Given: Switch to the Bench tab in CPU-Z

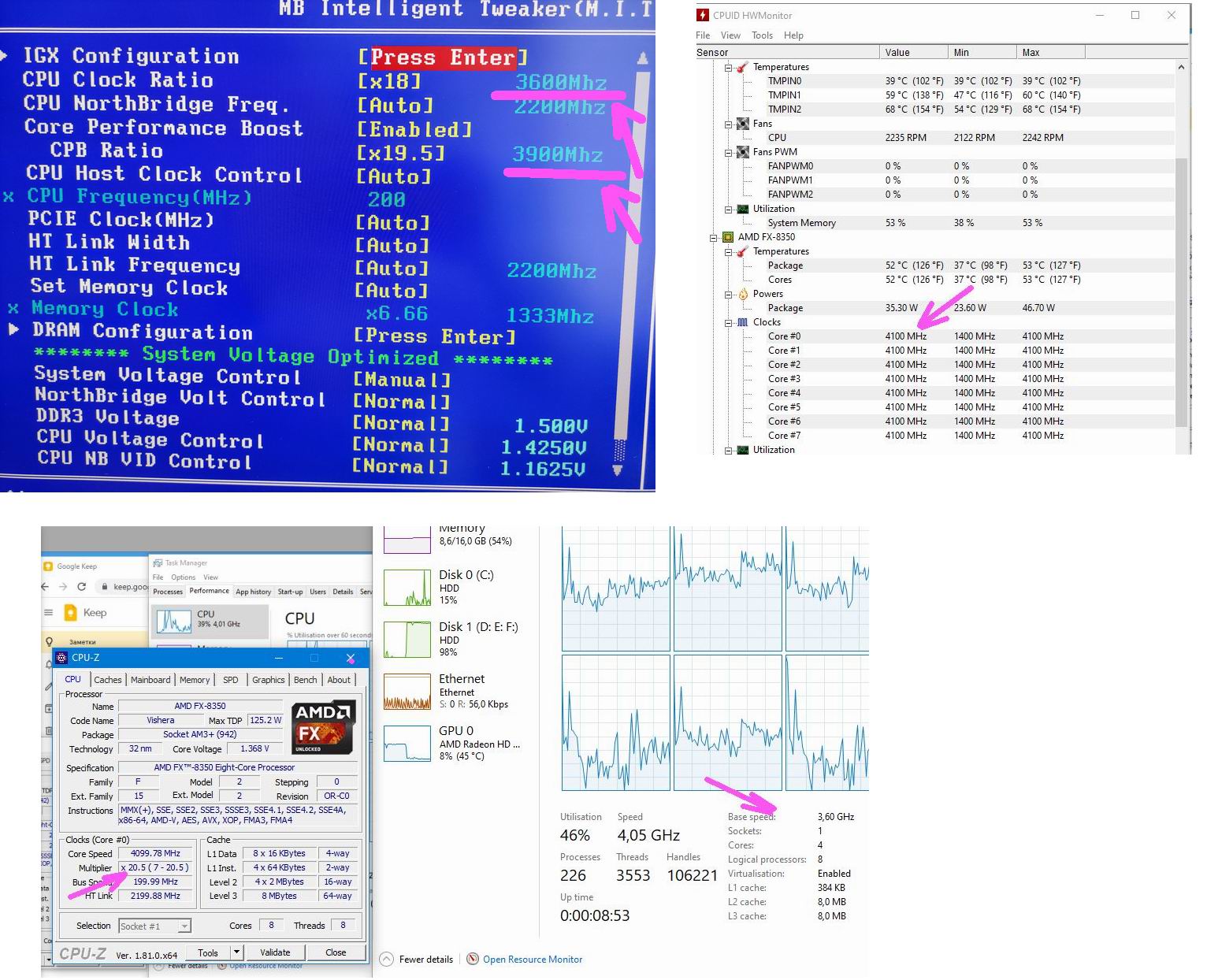Looking at the screenshot, I should [306, 680].
